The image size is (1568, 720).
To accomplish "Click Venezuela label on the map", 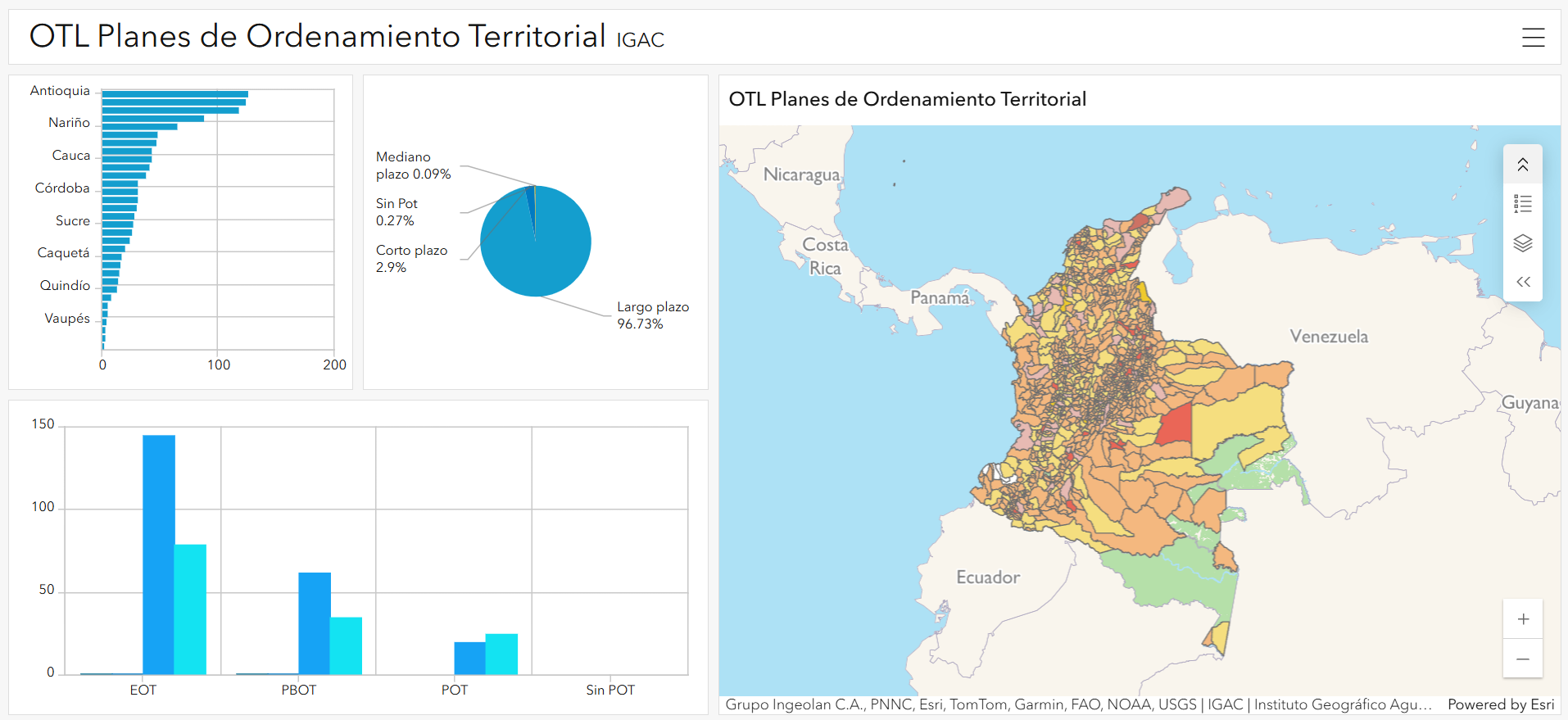I will coord(1328,336).
